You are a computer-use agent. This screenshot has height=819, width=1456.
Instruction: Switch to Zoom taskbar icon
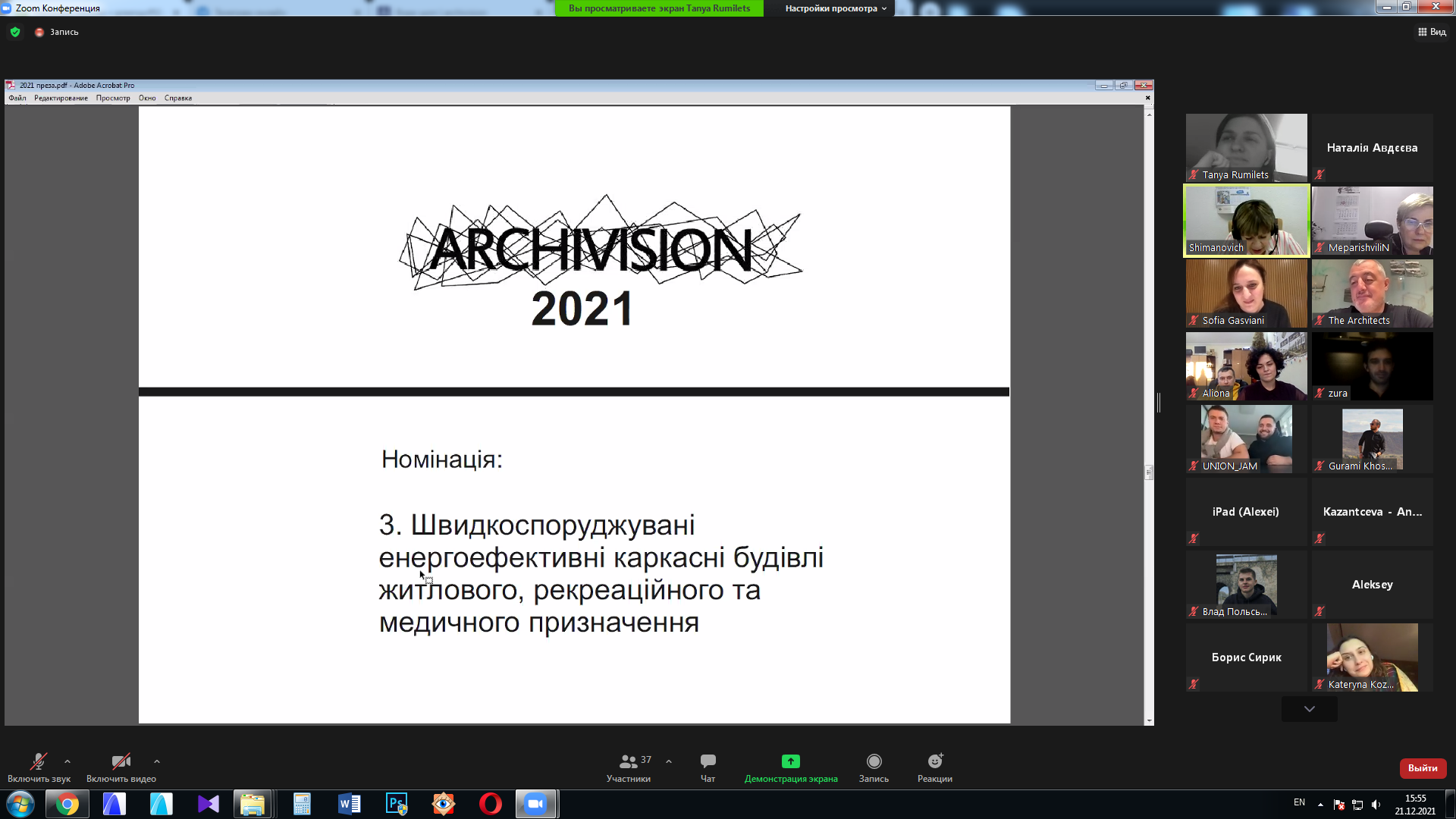[537, 804]
